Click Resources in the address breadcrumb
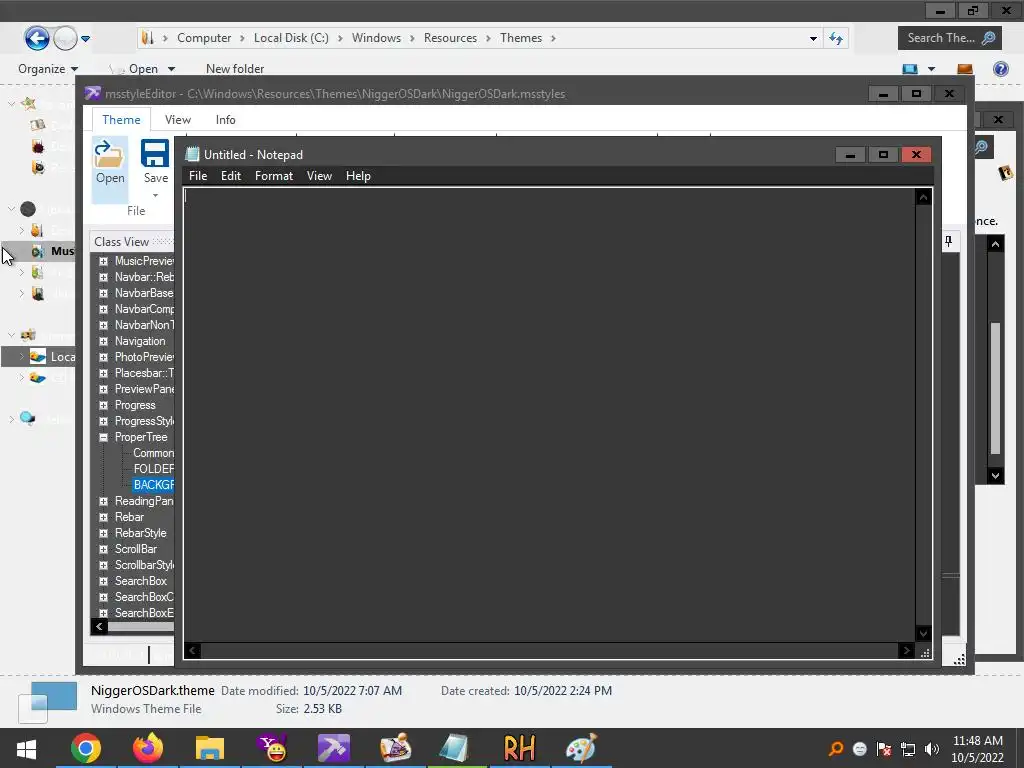The height and width of the screenshot is (768, 1024). [450, 38]
